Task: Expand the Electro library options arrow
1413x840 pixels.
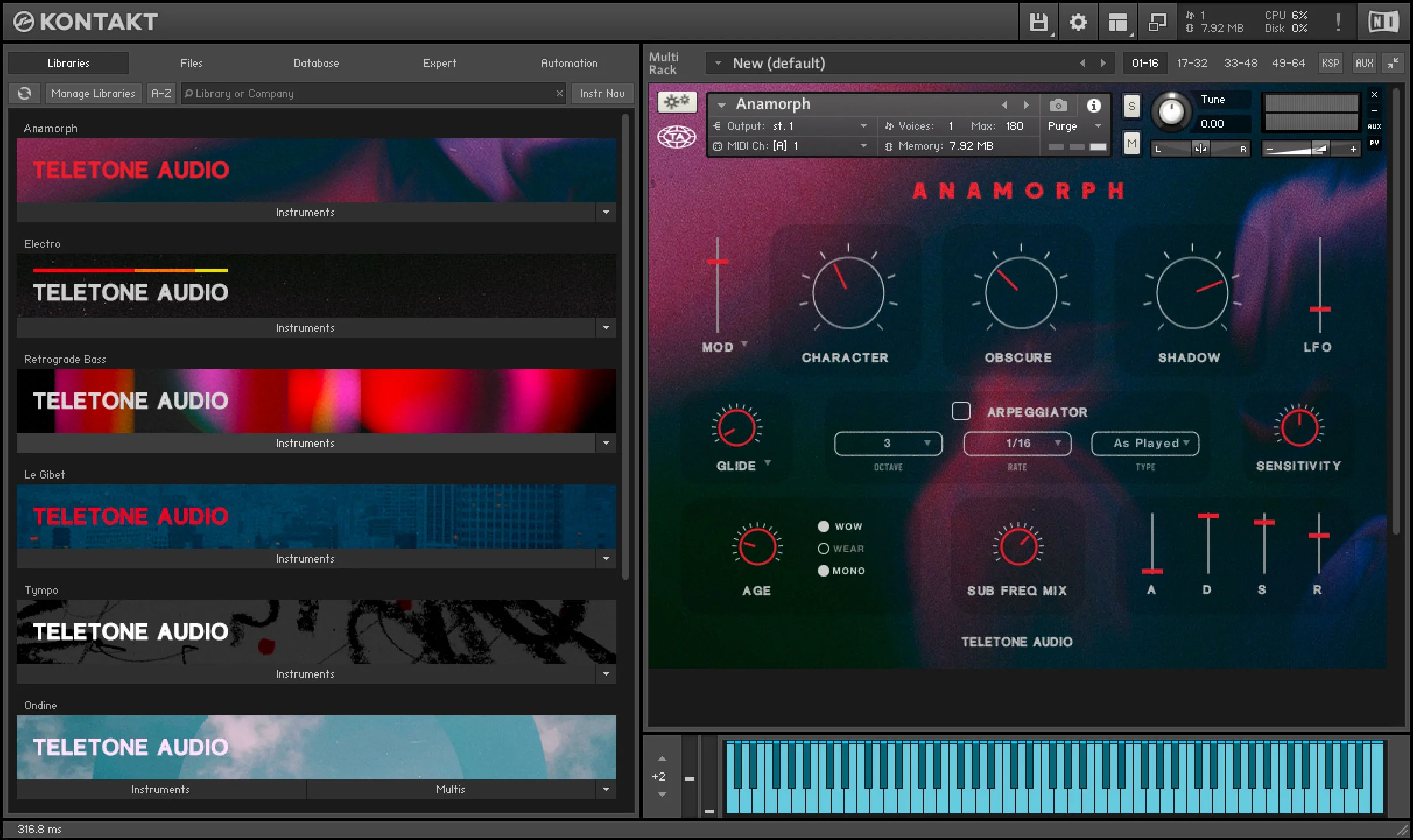Action: (x=606, y=328)
